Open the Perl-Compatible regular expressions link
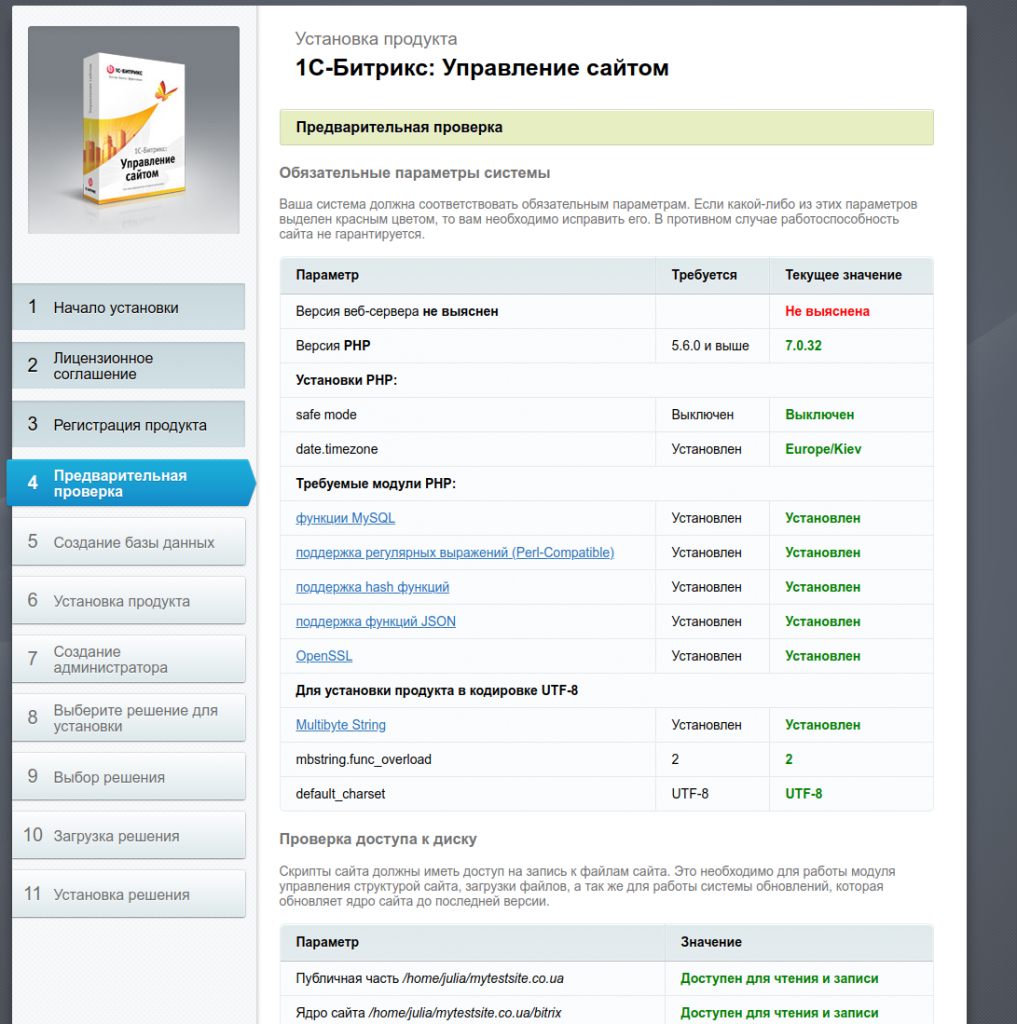 (455, 552)
